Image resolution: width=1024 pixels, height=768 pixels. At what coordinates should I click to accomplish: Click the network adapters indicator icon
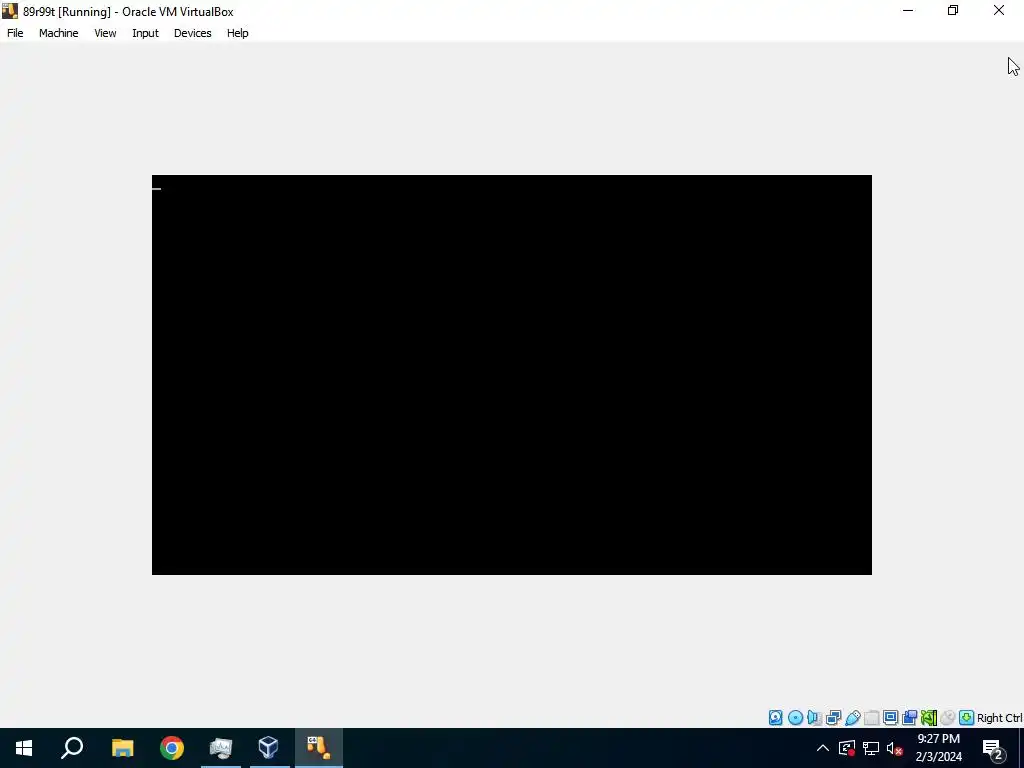833,718
